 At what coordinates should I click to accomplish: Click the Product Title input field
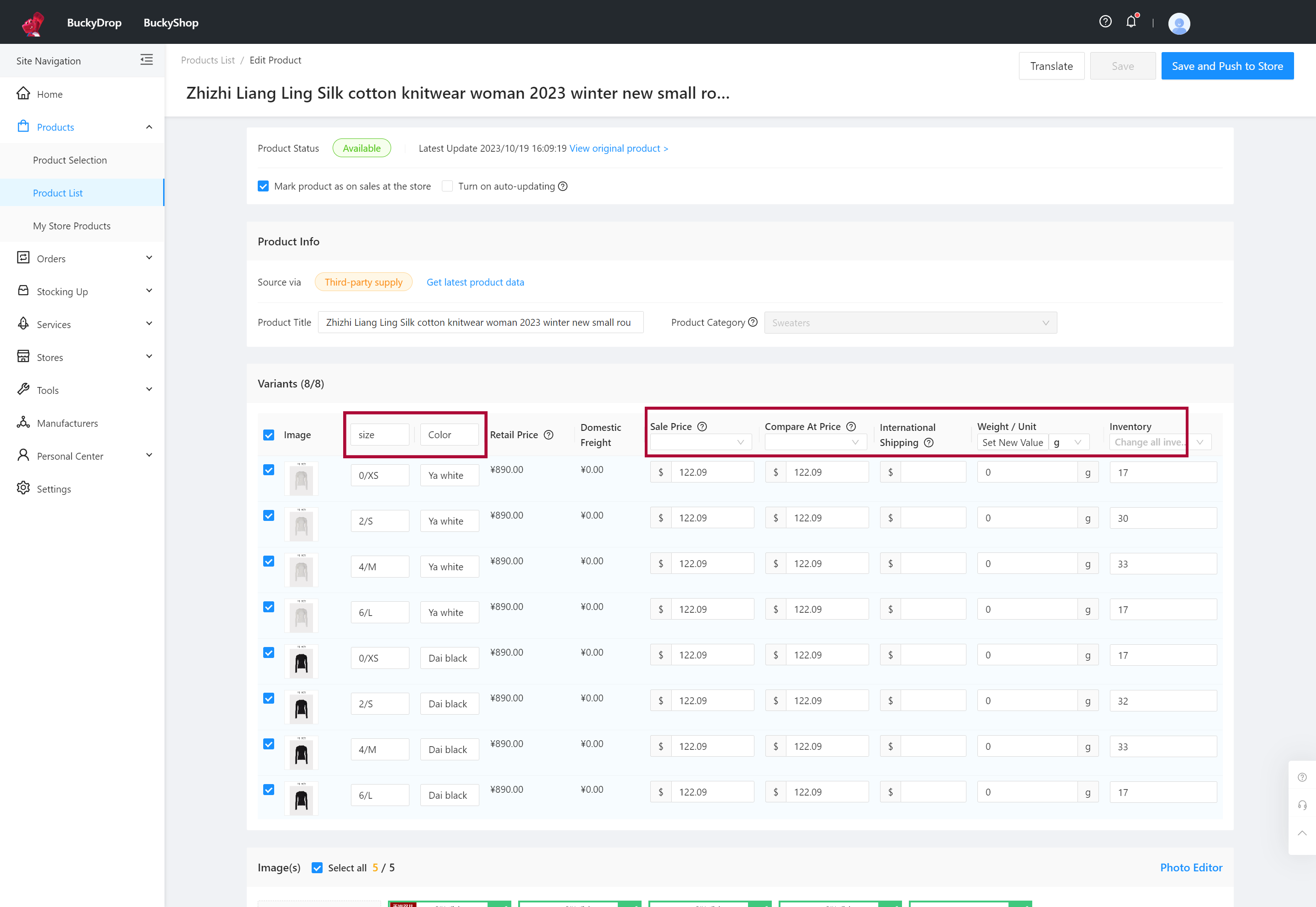click(x=480, y=322)
